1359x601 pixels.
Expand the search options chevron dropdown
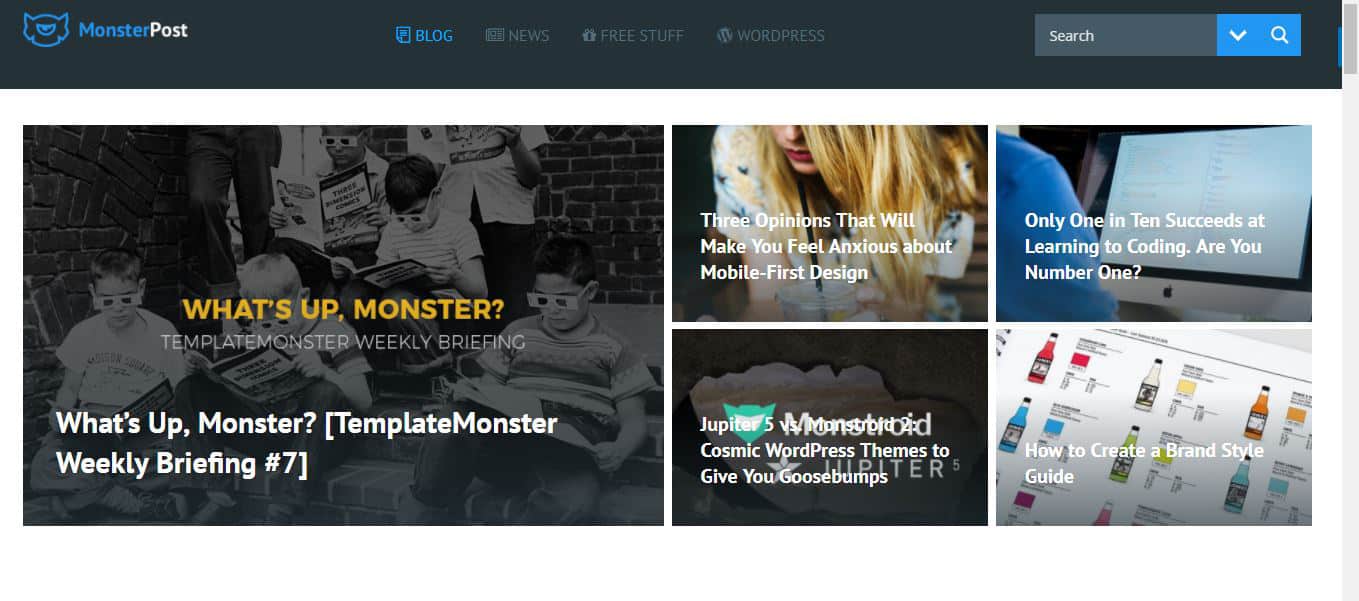coord(1238,35)
